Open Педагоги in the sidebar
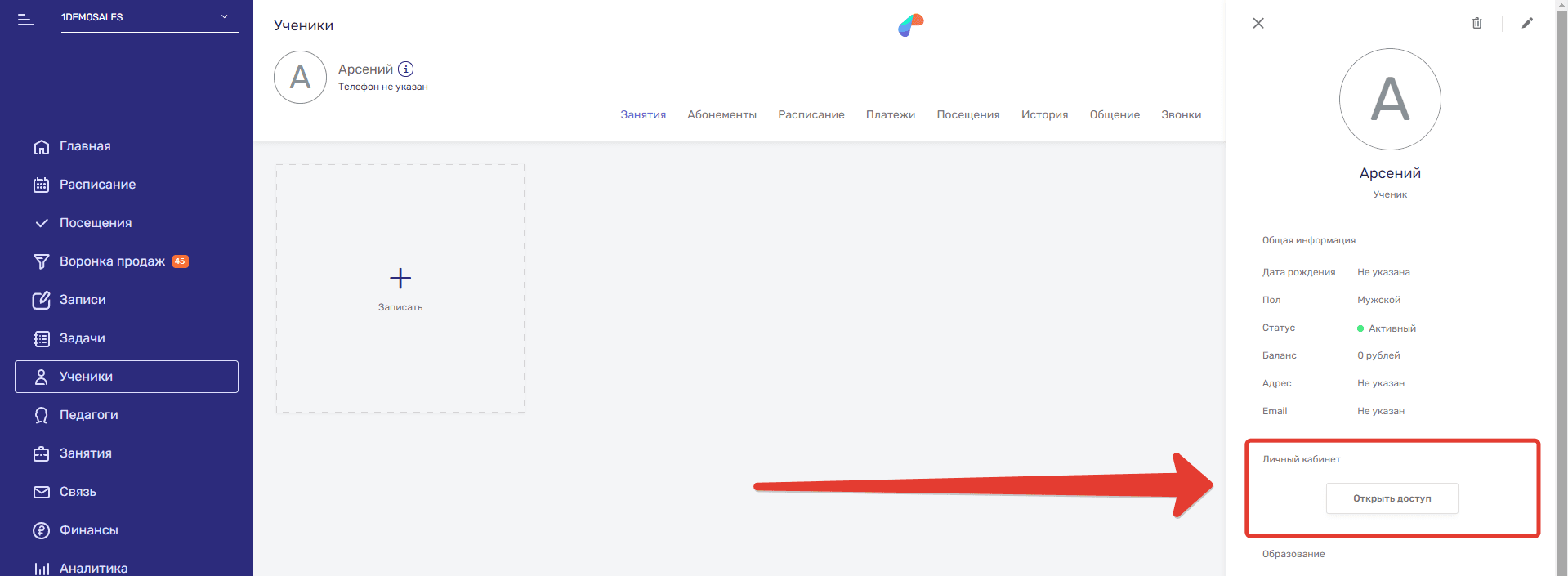1568x576 pixels. point(88,415)
